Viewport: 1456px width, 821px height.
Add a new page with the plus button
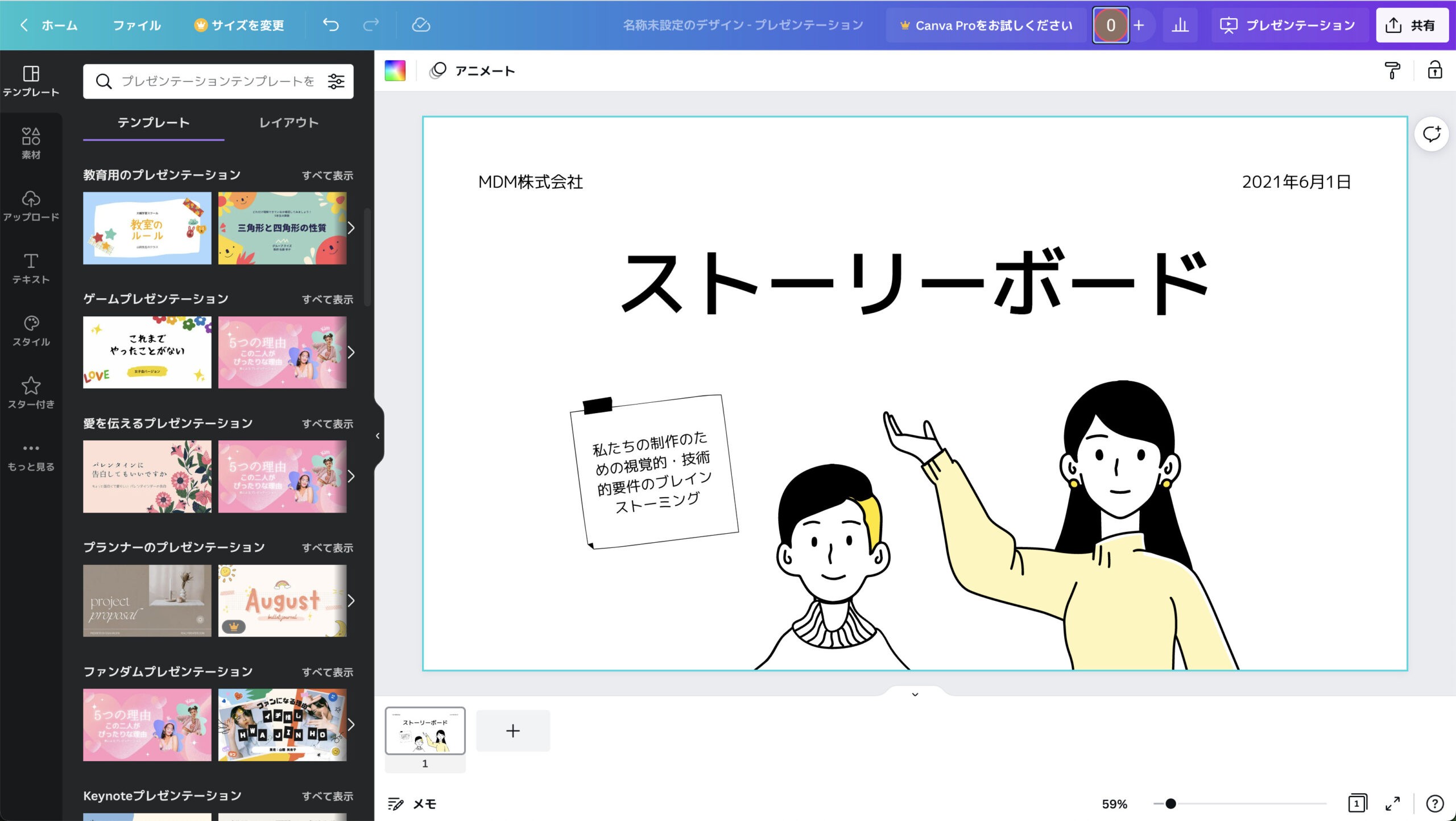point(513,731)
